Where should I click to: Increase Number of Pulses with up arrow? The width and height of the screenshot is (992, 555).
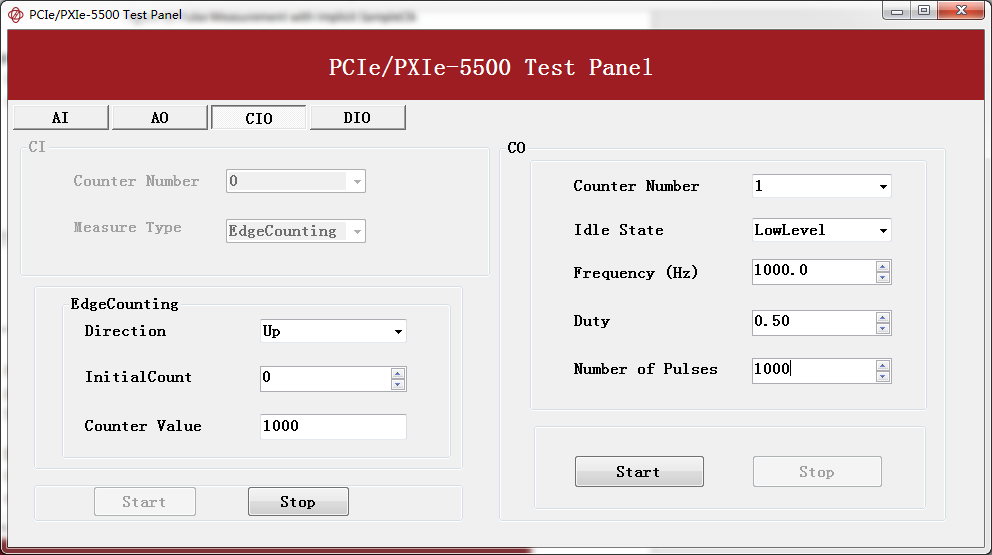(883, 365)
